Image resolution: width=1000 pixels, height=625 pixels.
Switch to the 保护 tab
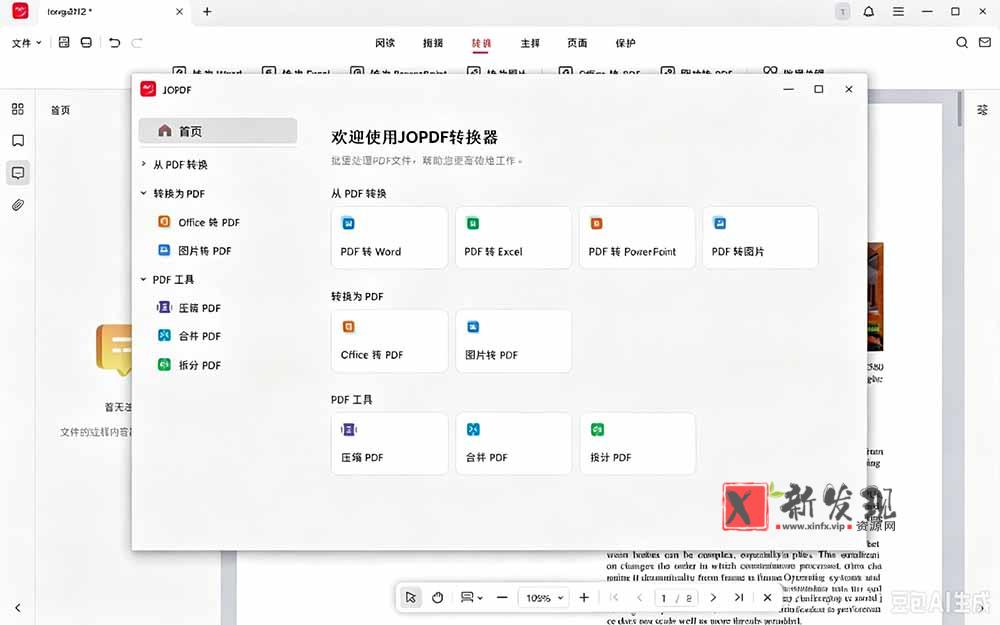(x=625, y=43)
